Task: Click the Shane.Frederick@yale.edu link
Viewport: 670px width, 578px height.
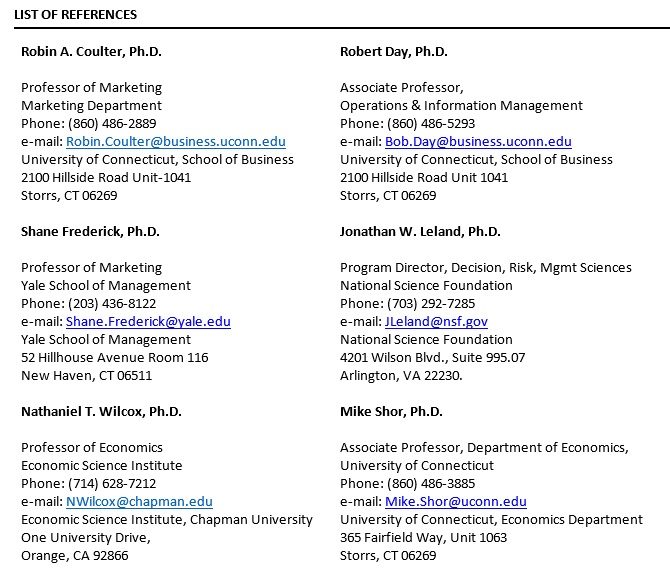Action: (x=148, y=321)
